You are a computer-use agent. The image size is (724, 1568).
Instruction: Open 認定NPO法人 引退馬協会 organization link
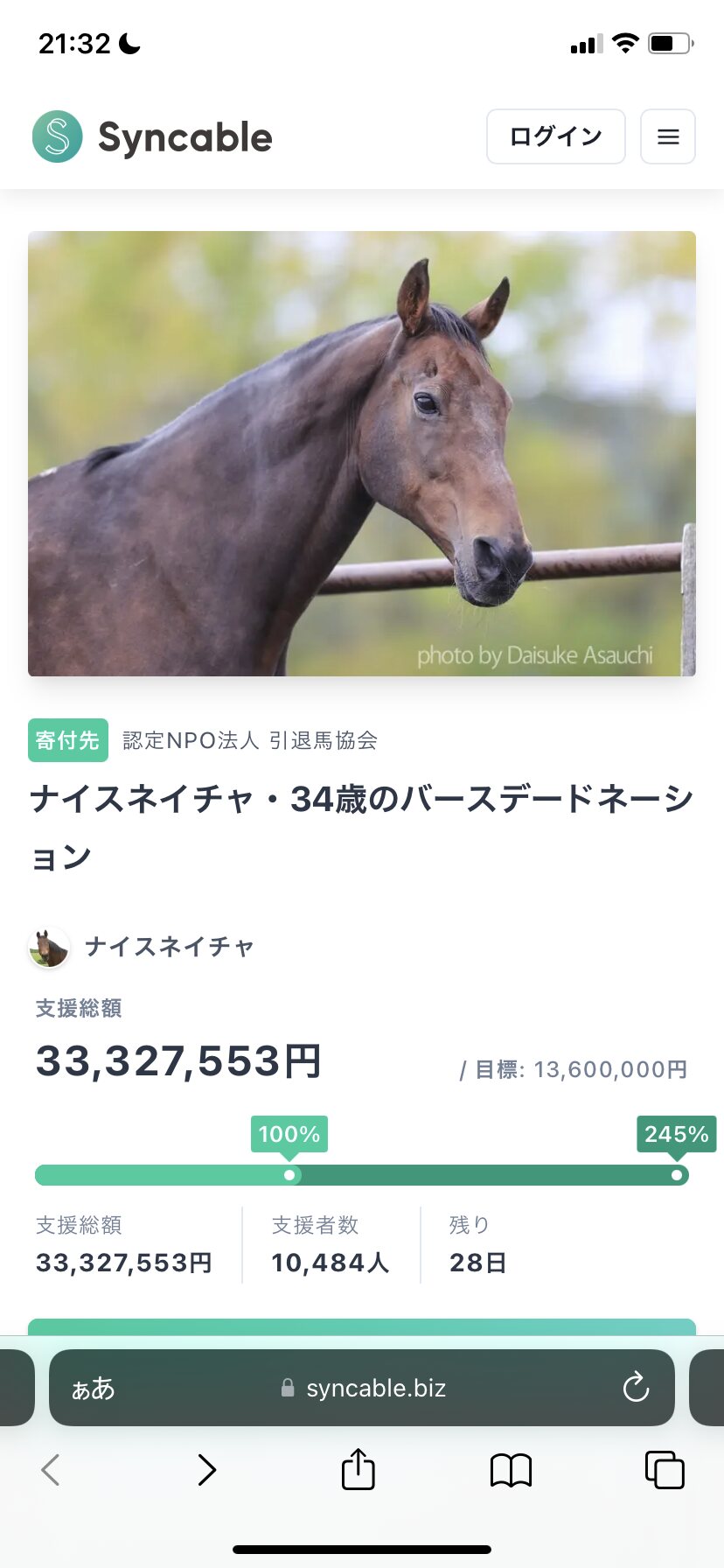coord(250,740)
